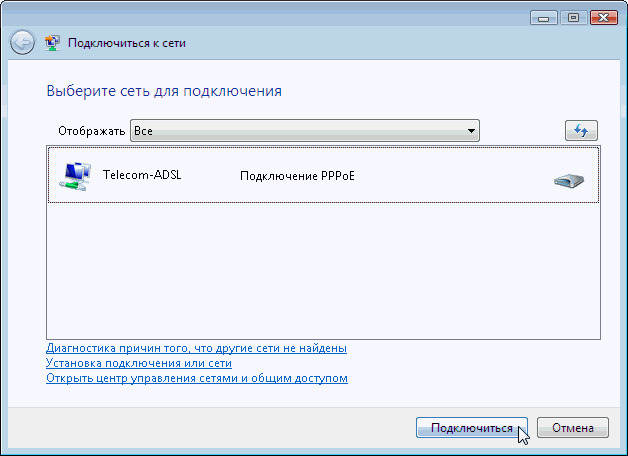Click the Telecom-ADSL connection computer icon
Screen dimensions: 628x456
point(75,176)
